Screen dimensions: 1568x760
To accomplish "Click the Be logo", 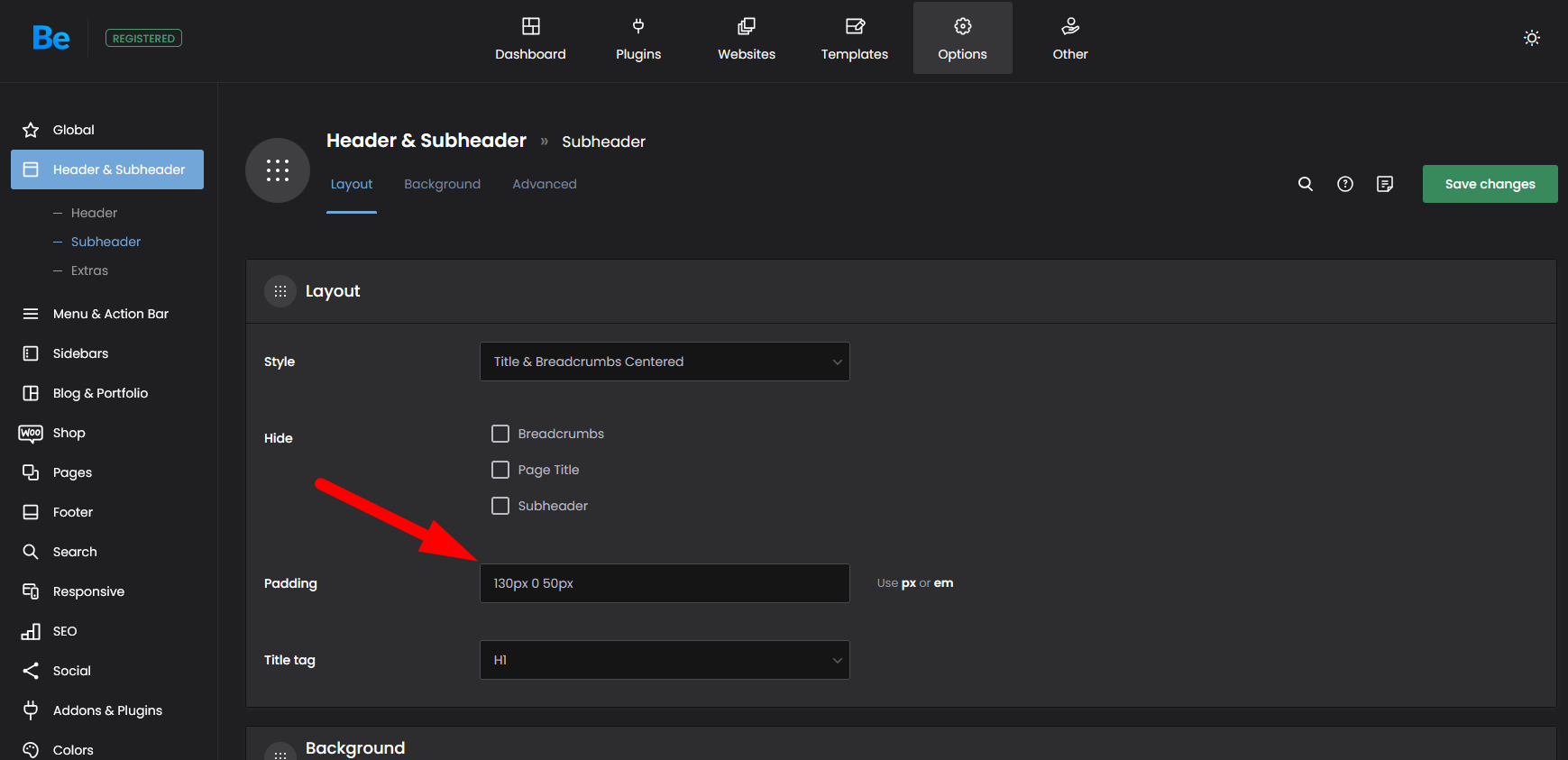I will click(x=50, y=38).
